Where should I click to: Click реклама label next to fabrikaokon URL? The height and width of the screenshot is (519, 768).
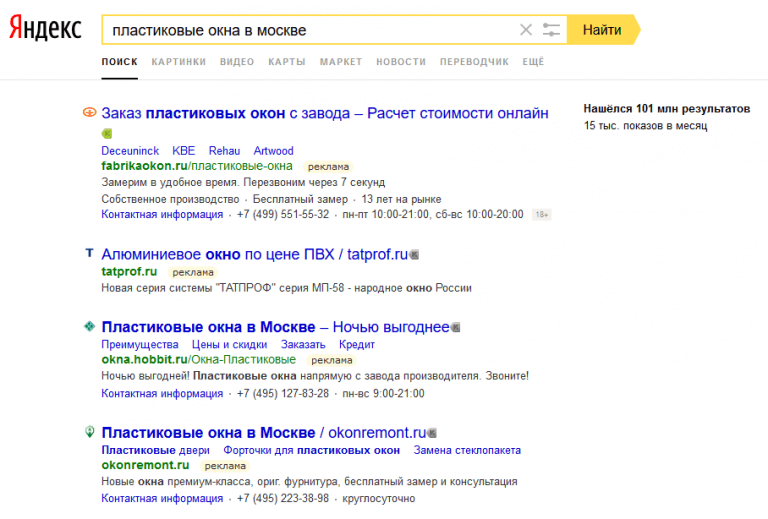click(329, 167)
